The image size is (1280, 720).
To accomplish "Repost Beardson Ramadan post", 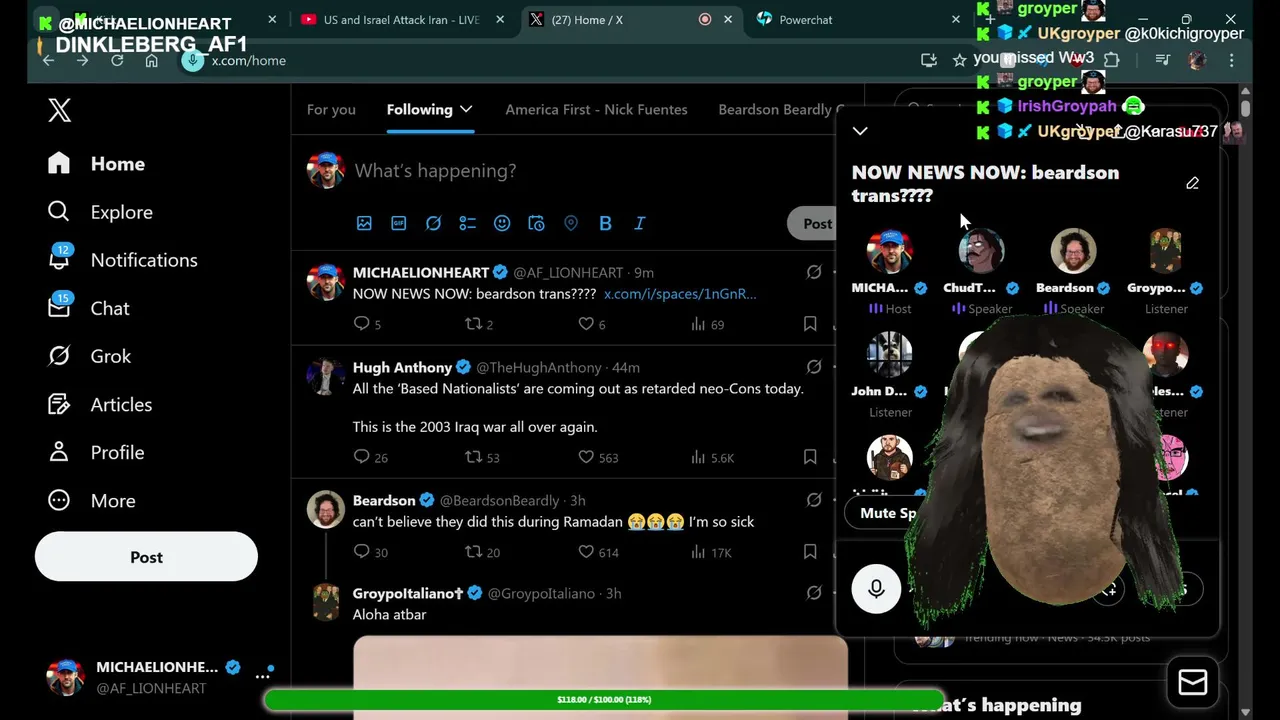I will 482,552.
